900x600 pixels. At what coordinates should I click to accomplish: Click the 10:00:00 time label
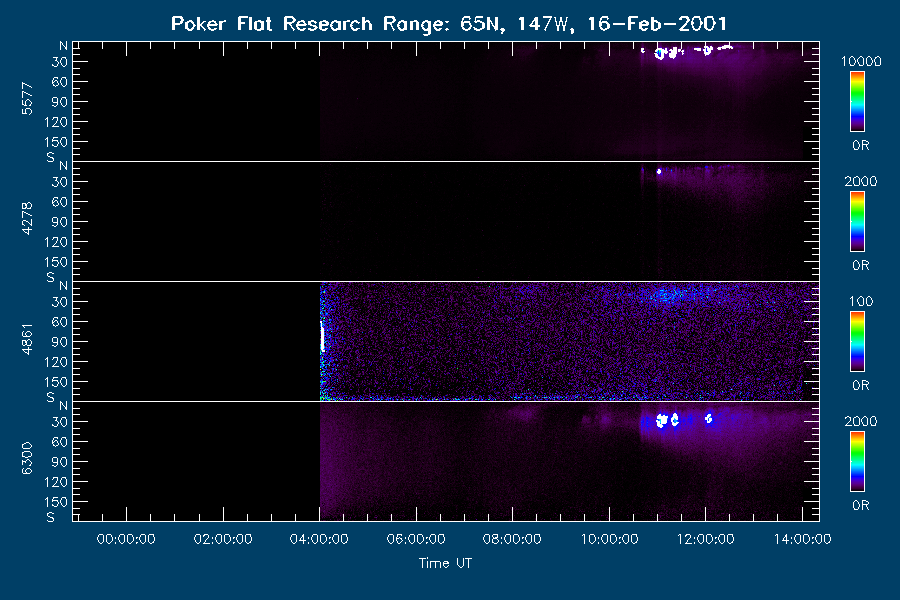tap(609, 539)
